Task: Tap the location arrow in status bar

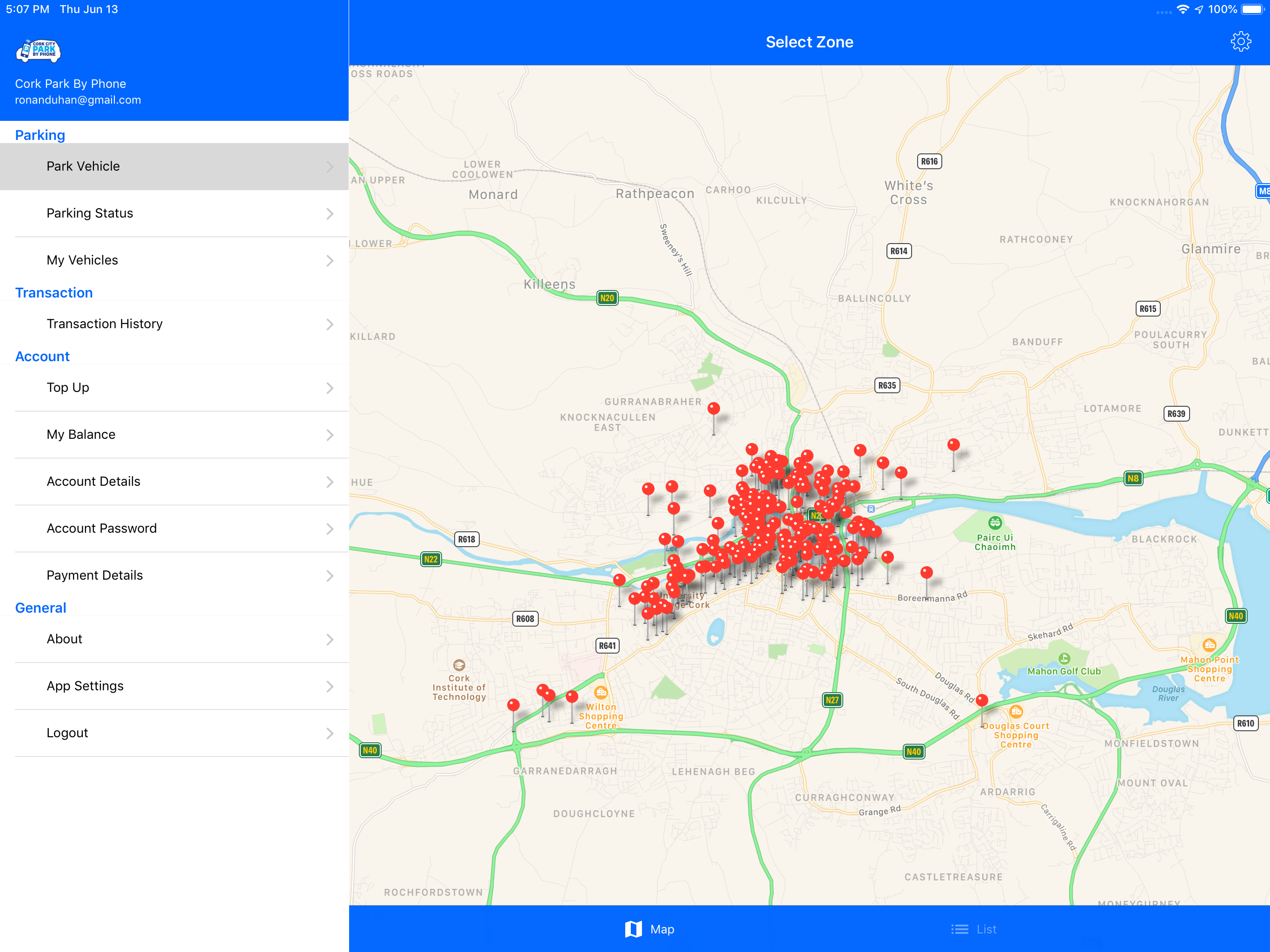Action: coord(1199,10)
